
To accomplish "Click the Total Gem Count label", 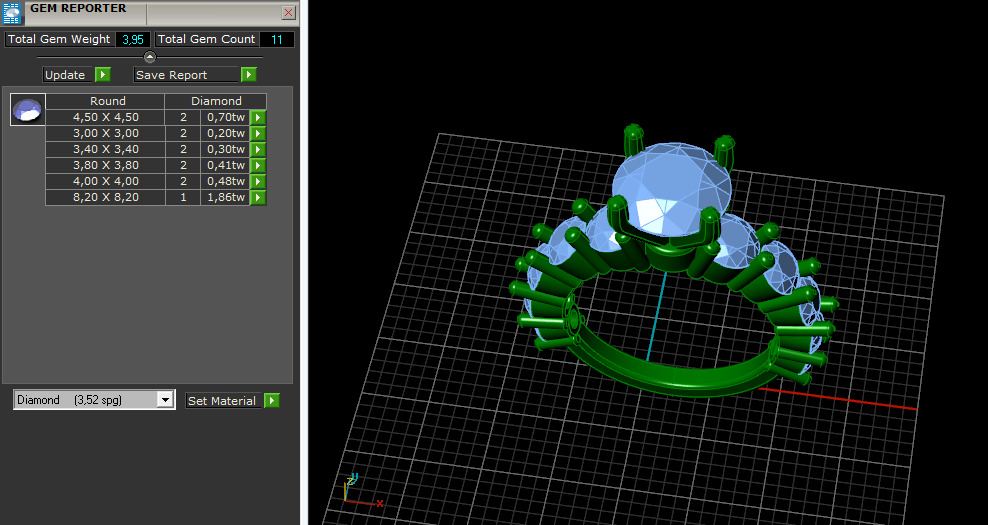I will [x=206, y=39].
